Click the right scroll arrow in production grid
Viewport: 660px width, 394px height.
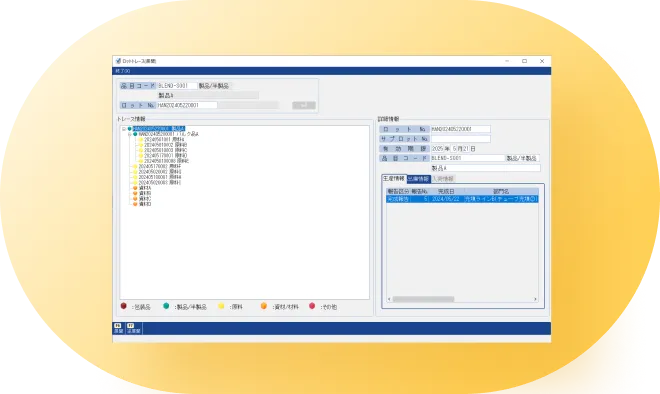coord(535,299)
